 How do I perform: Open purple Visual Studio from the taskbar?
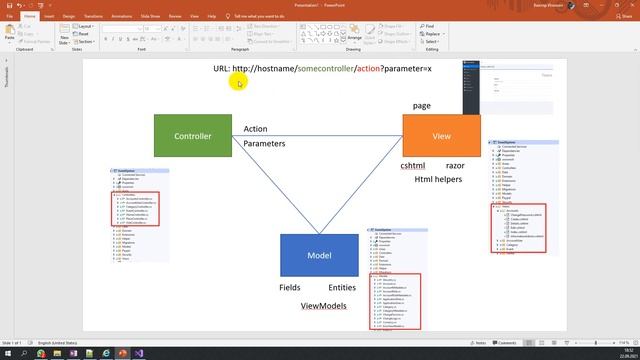(x=139, y=353)
